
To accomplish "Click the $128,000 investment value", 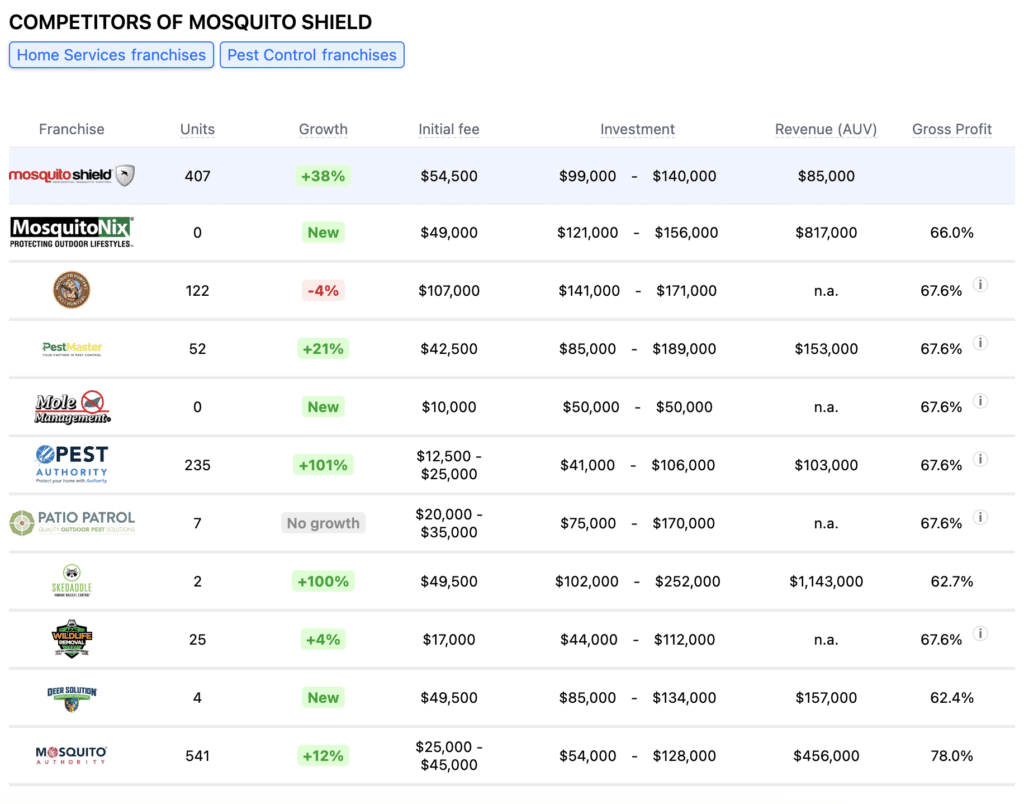I will (684, 756).
